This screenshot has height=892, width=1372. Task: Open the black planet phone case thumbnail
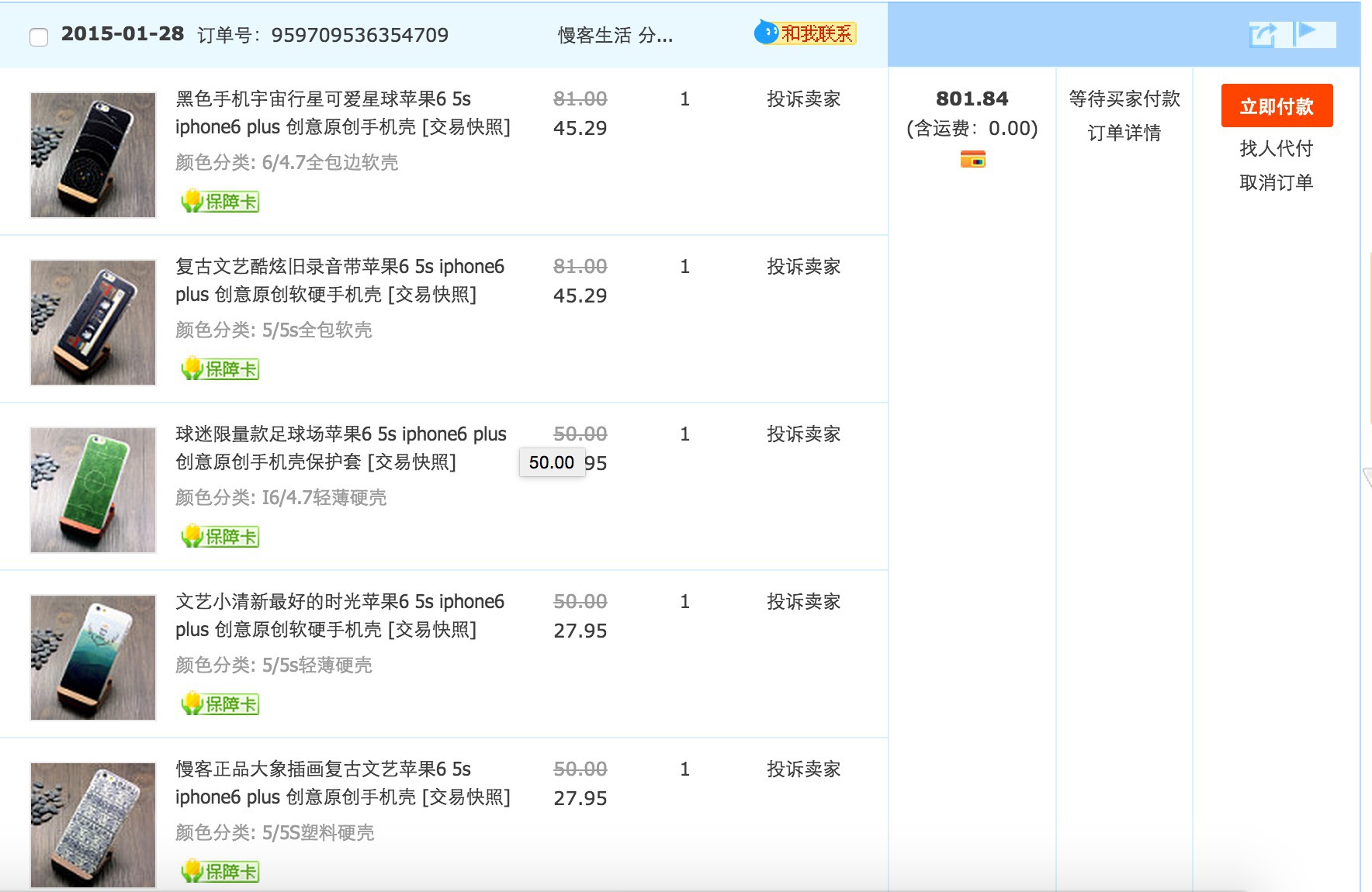point(93,155)
